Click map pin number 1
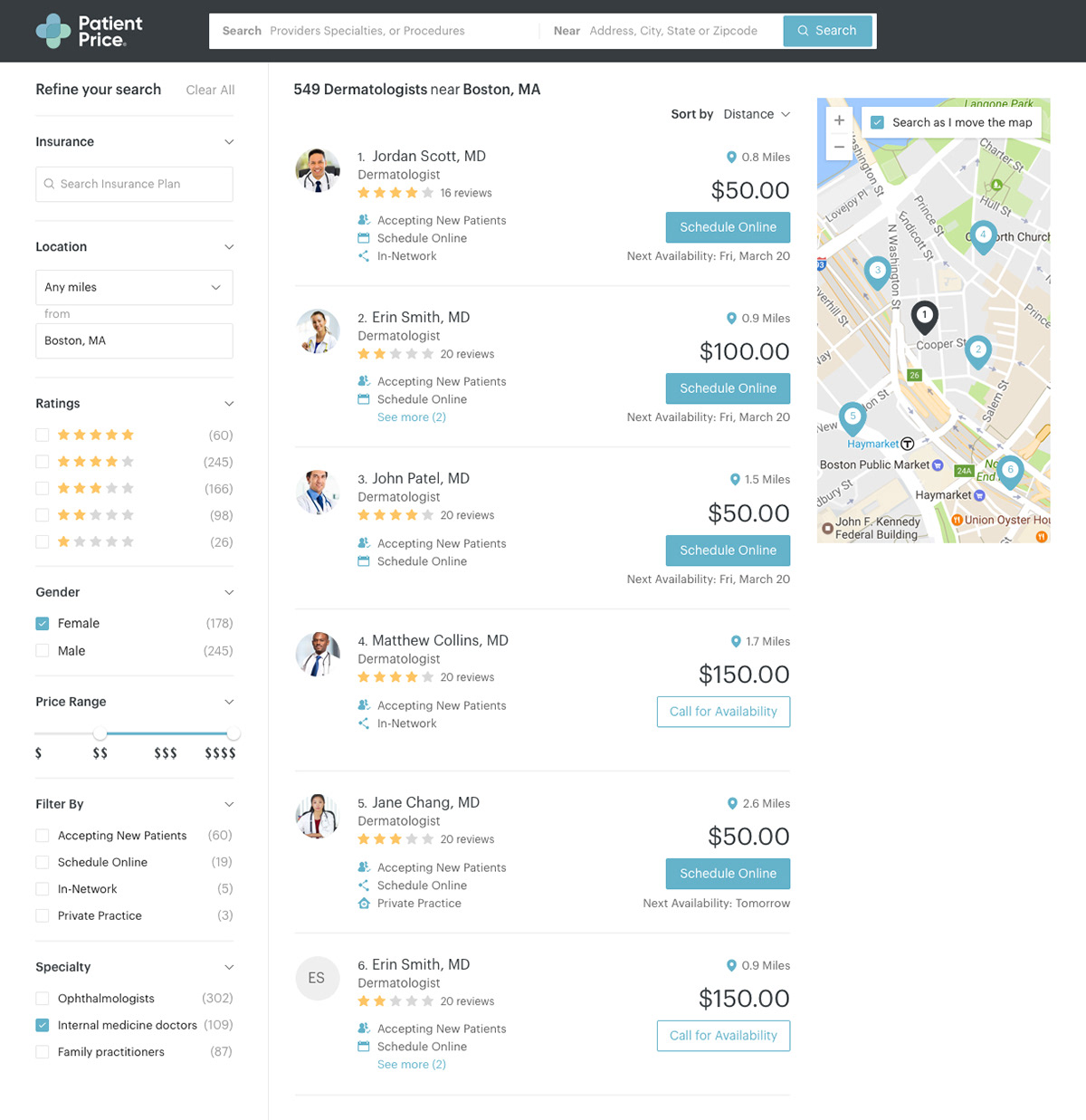Image resolution: width=1086 pixels, height=1120 pixels. (x=924, y=317)
